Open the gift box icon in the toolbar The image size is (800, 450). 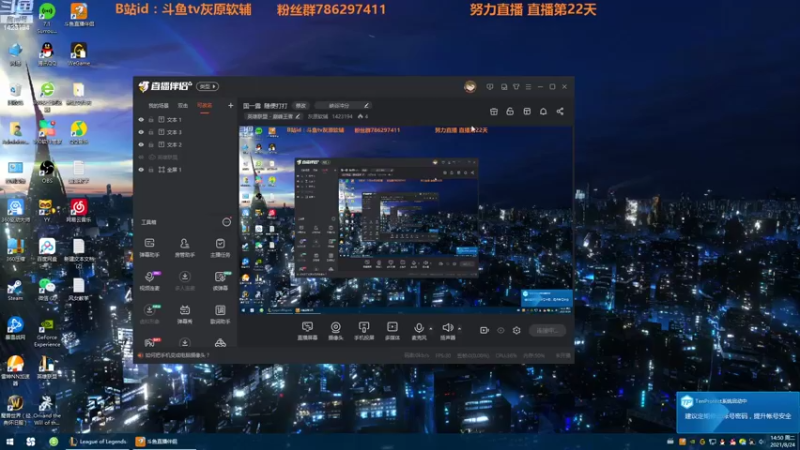point(493,111)
